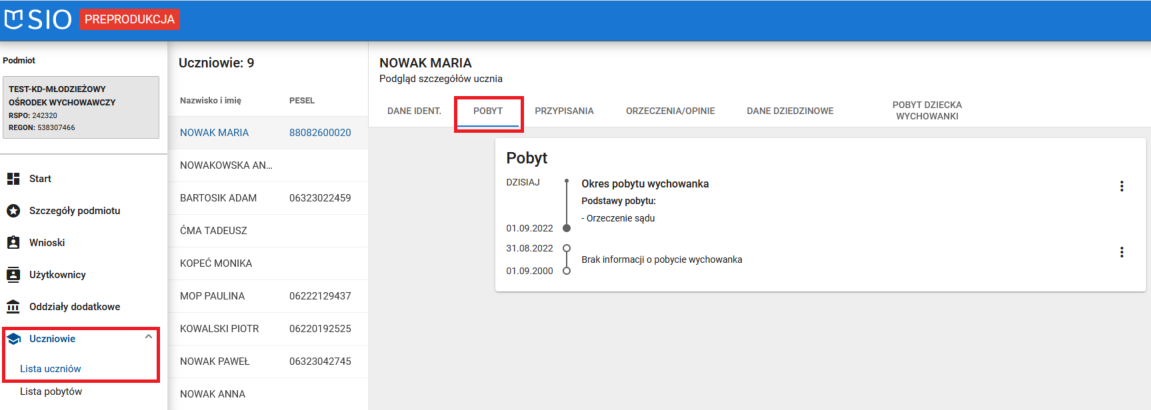Click the NOWAK MARIA details heading
This screenshot has height=410, width=1151.
pos(425,63)
